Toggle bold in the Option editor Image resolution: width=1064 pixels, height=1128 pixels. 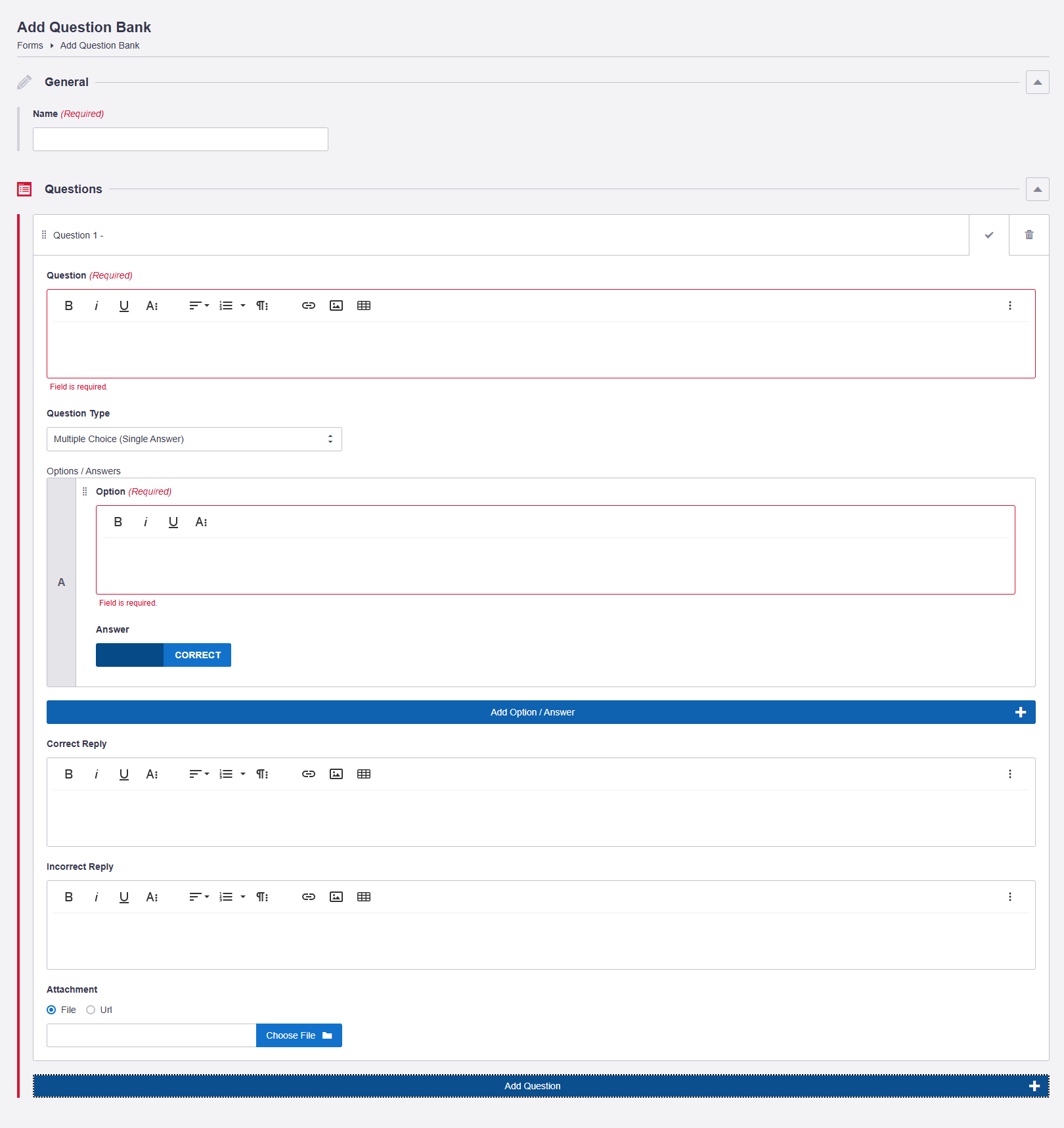pos(118,522)
